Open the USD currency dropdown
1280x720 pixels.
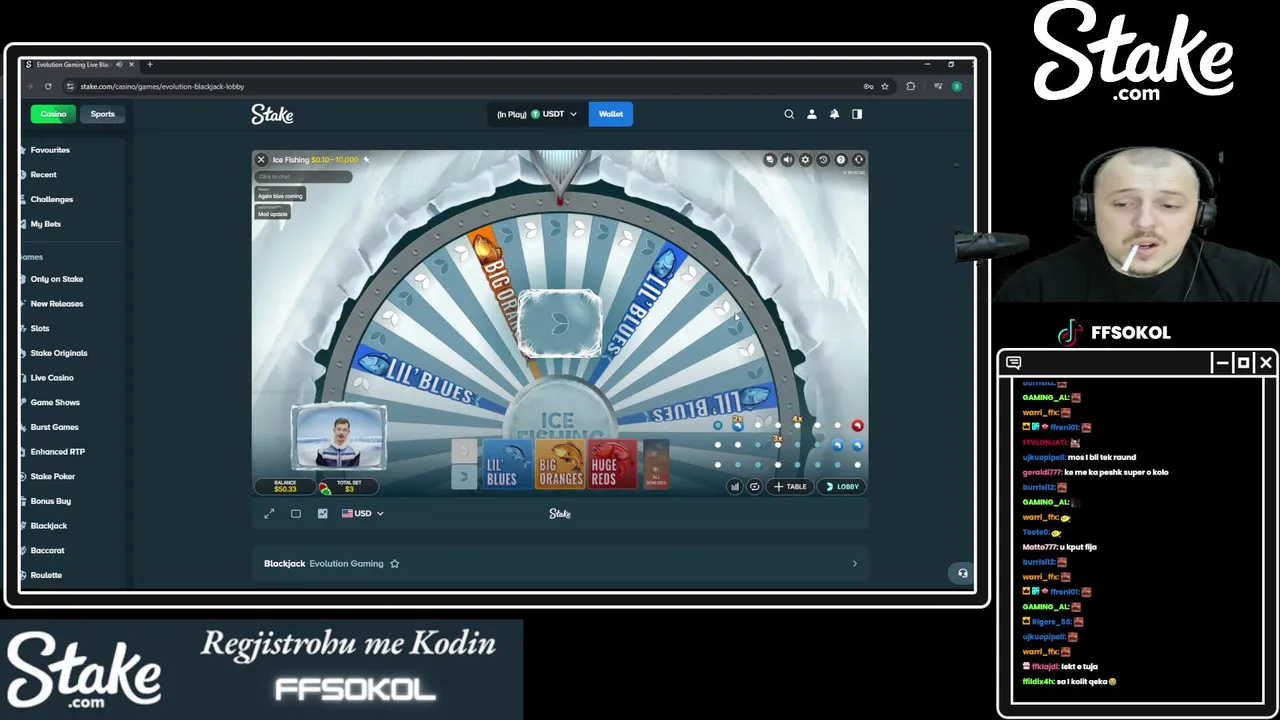tap(362, 514)
